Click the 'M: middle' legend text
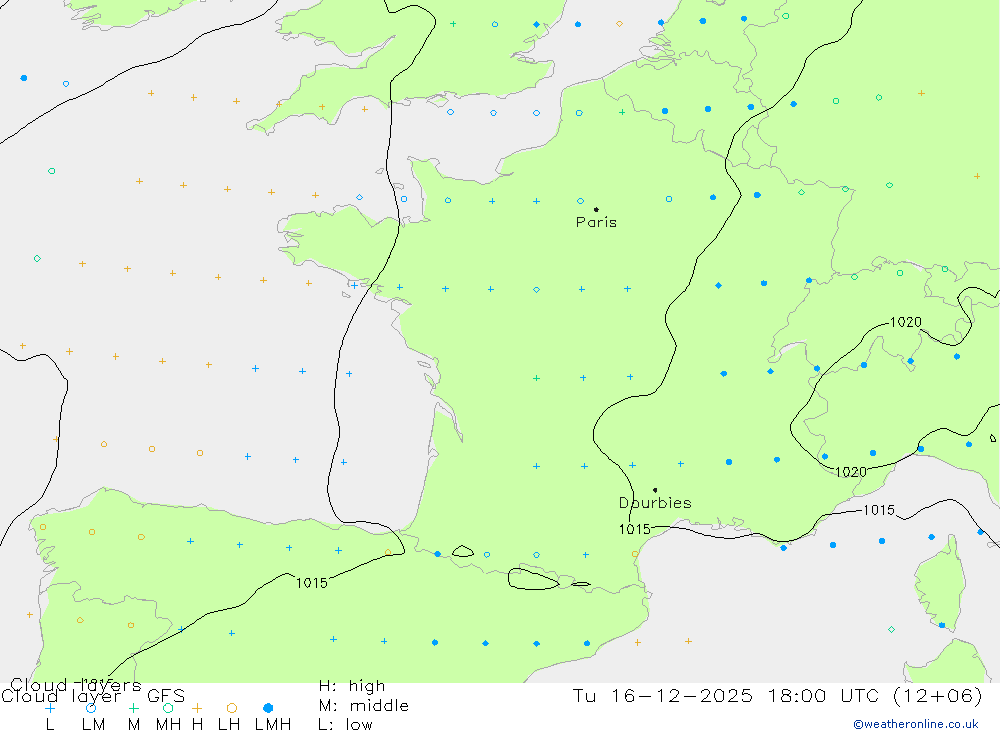 364,706
